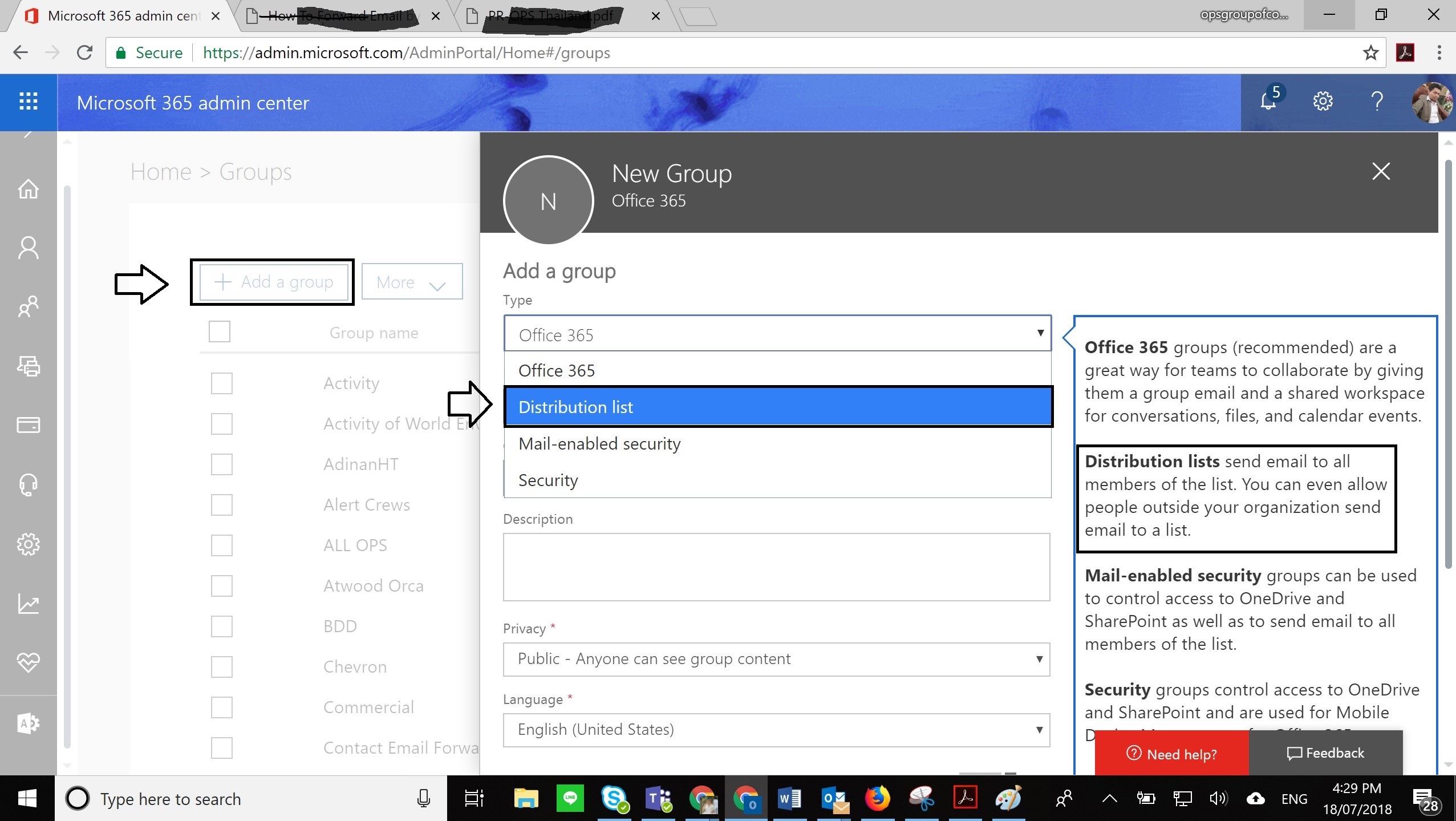Open the Privacy dropdown
Screen dimensions: 1456x821
pyautogui.click(x=776, y=659)
